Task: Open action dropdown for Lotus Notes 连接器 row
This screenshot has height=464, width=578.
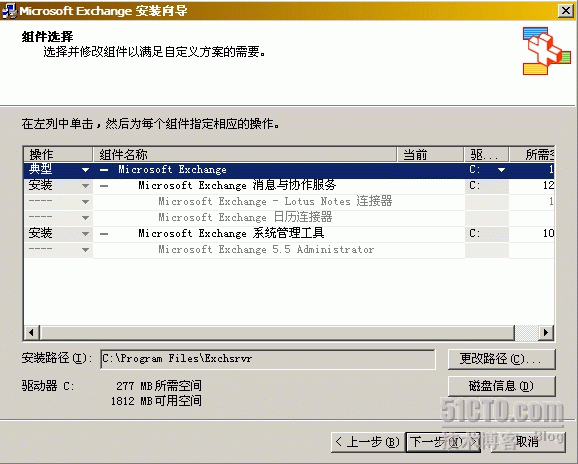Action: tap(86, 202)
